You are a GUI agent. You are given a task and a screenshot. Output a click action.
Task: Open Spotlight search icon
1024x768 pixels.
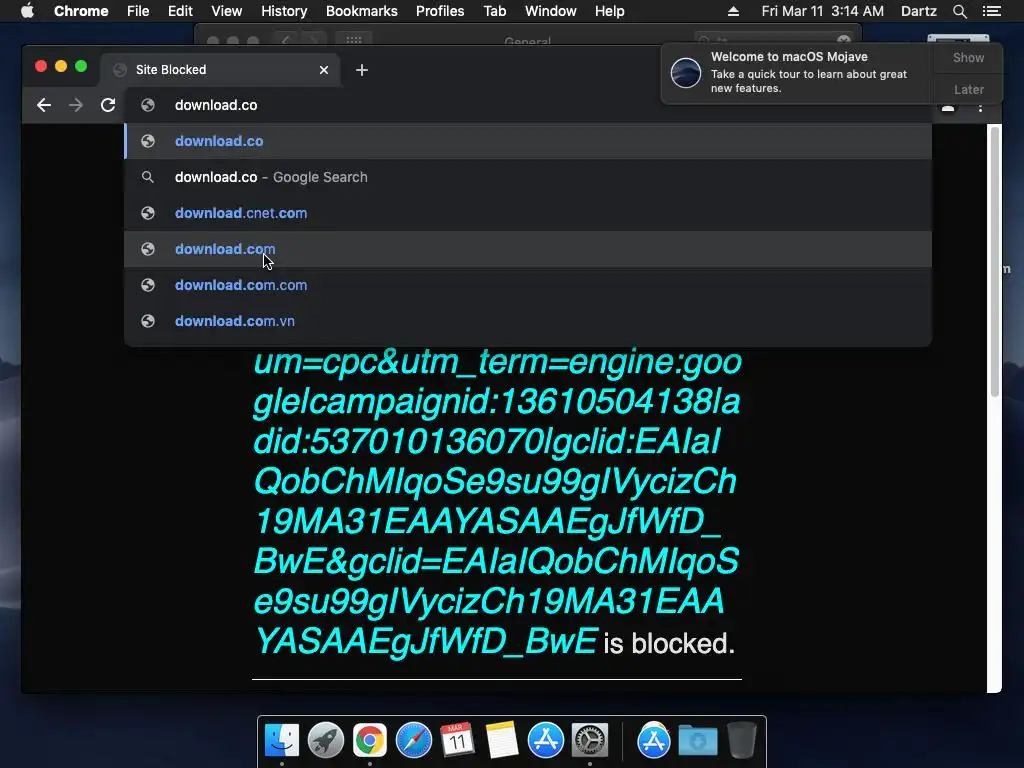click(959, 11)
